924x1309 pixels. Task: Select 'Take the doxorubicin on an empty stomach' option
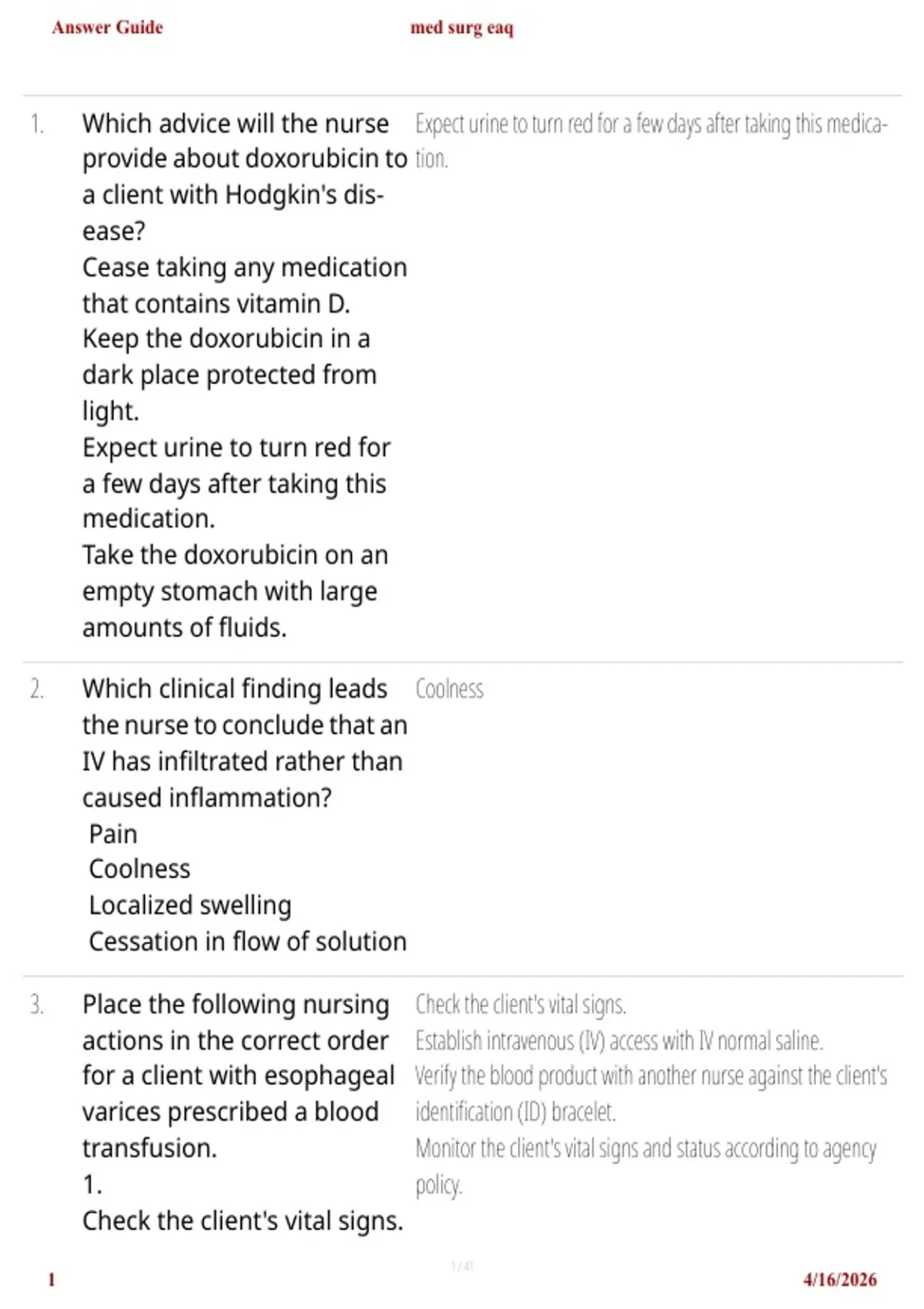coord(235,591)
